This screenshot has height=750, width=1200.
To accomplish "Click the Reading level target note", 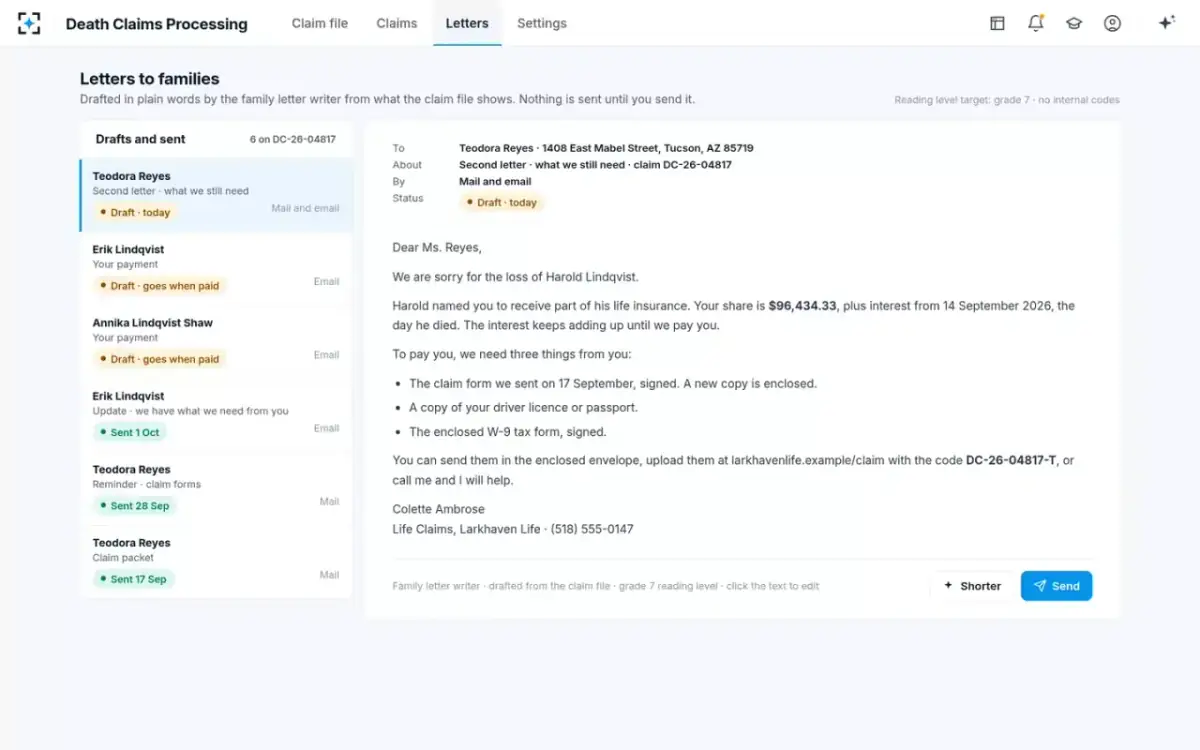I will click(x=1007, y=100).
